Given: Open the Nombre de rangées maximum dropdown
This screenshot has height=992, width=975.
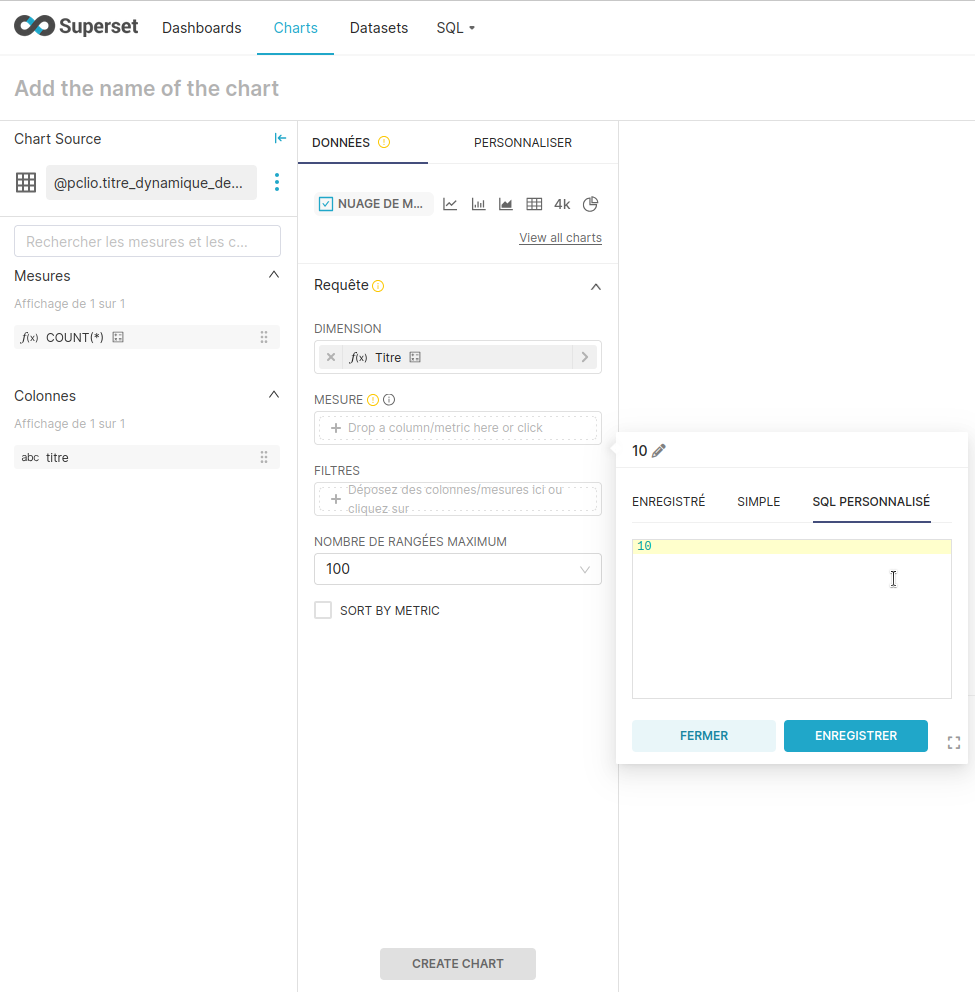Looking at the screenshot, I should tap(457, 569).
